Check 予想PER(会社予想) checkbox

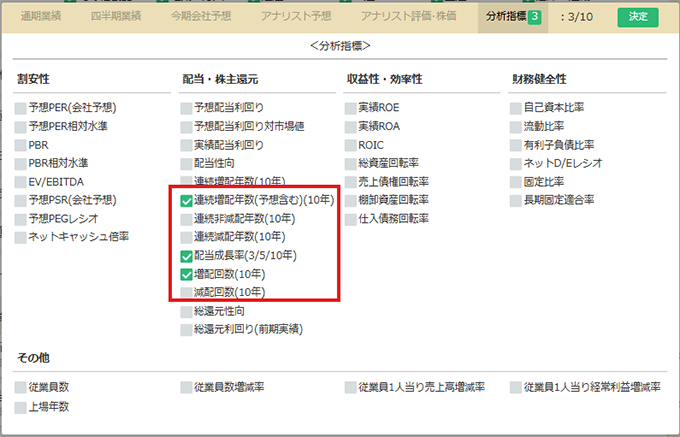pyautogui.click(x=20, y=108)
